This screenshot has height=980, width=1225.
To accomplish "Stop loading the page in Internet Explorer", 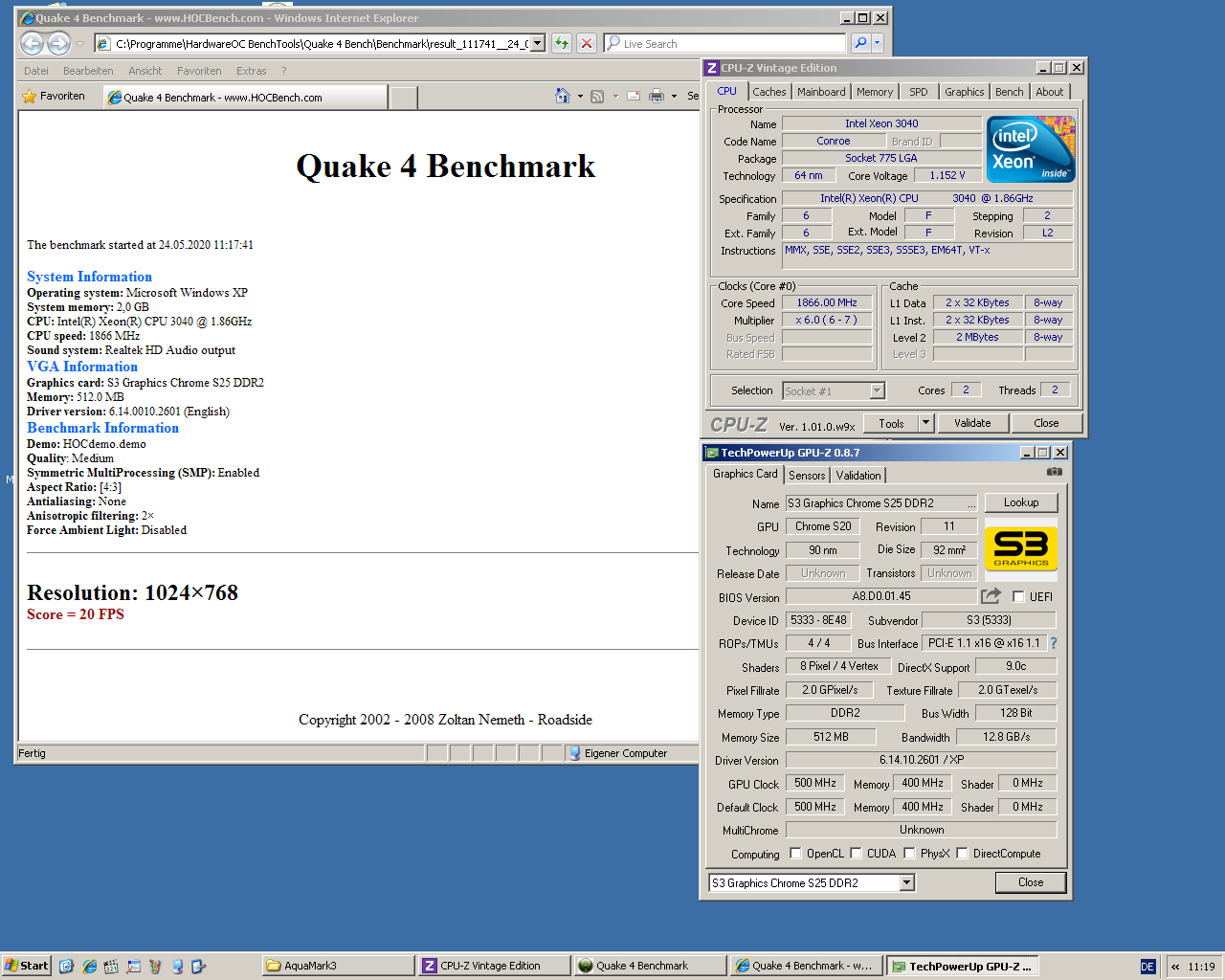I will click(x=587, y=43).
